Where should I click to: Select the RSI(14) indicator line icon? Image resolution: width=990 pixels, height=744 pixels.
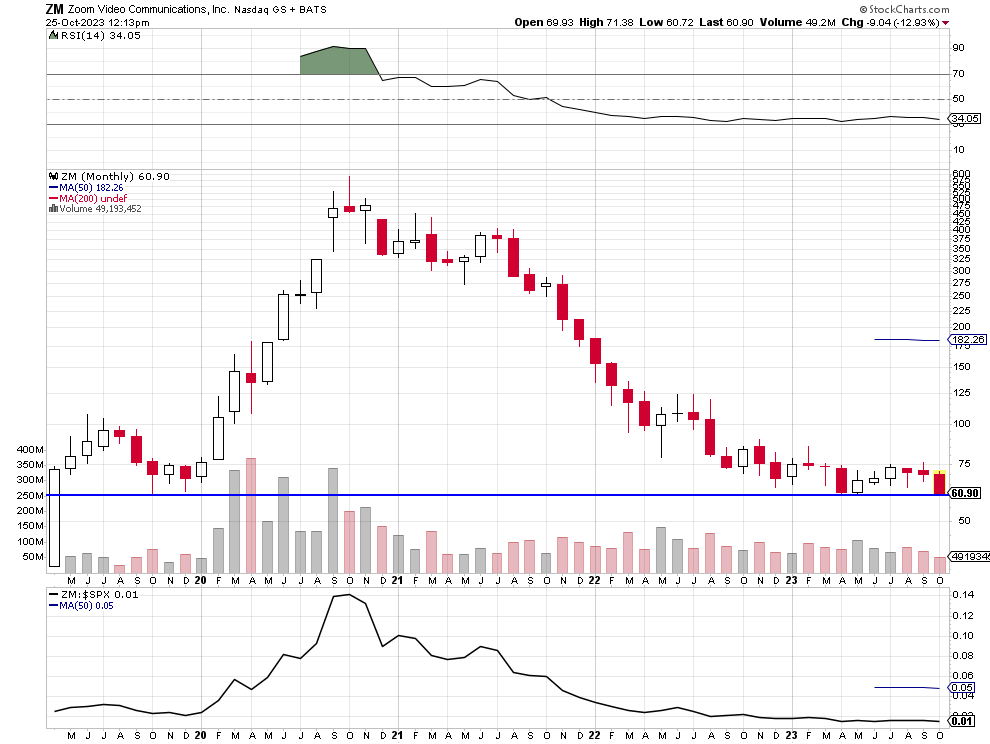click(x=53, y=35)
